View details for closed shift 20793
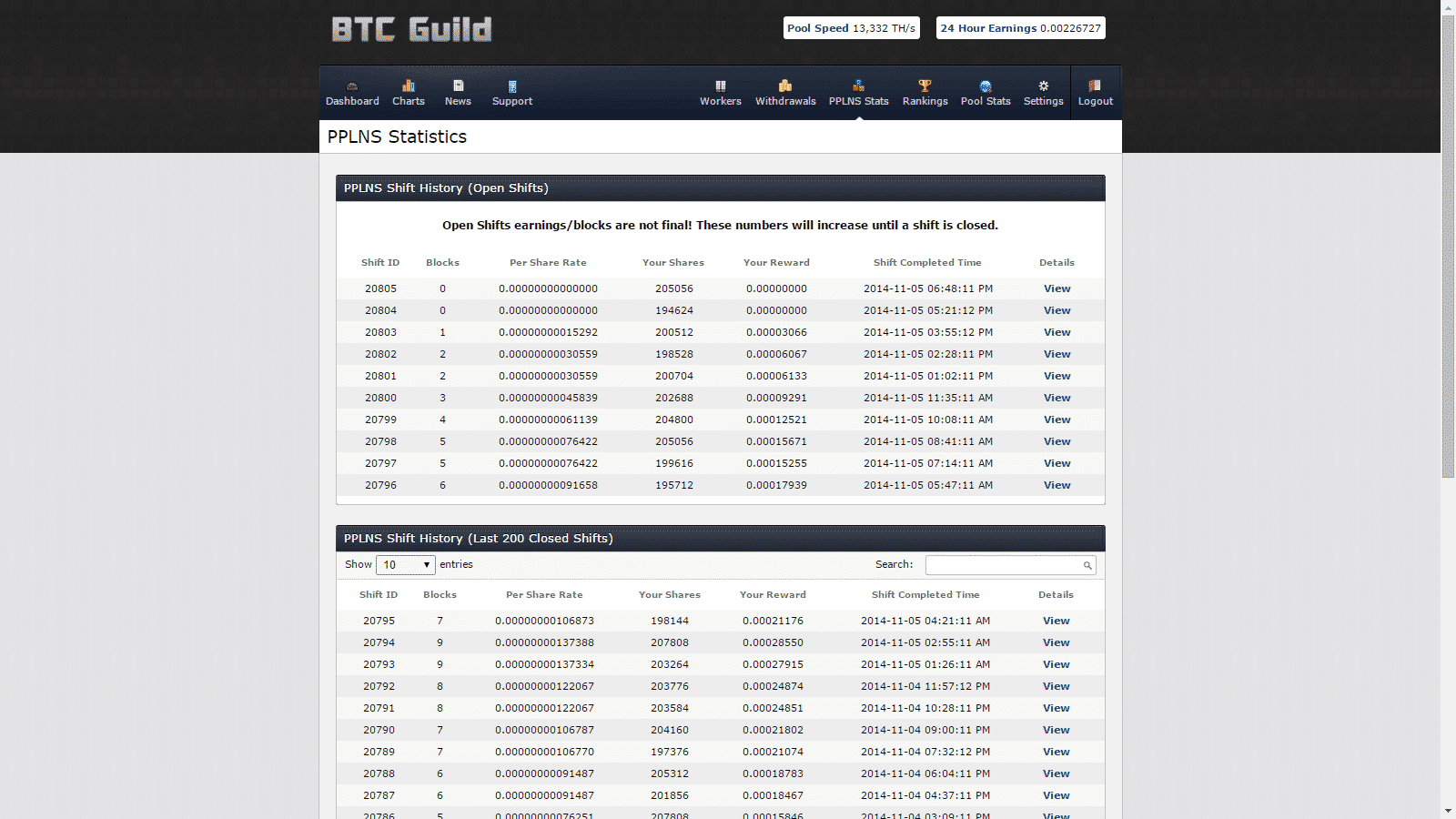This screenshot has width=1456, height=819. [x=1056, y=664]
